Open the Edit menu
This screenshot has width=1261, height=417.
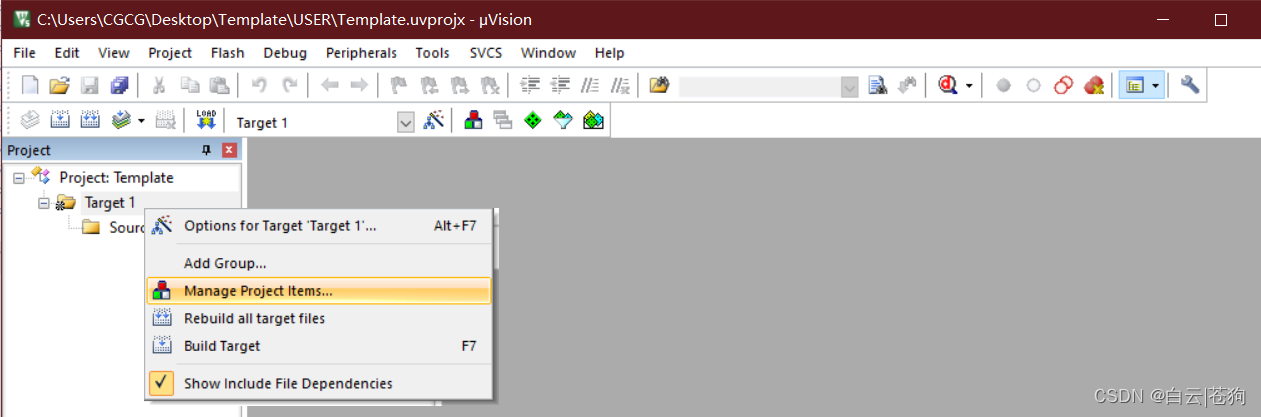click(67, 53)
